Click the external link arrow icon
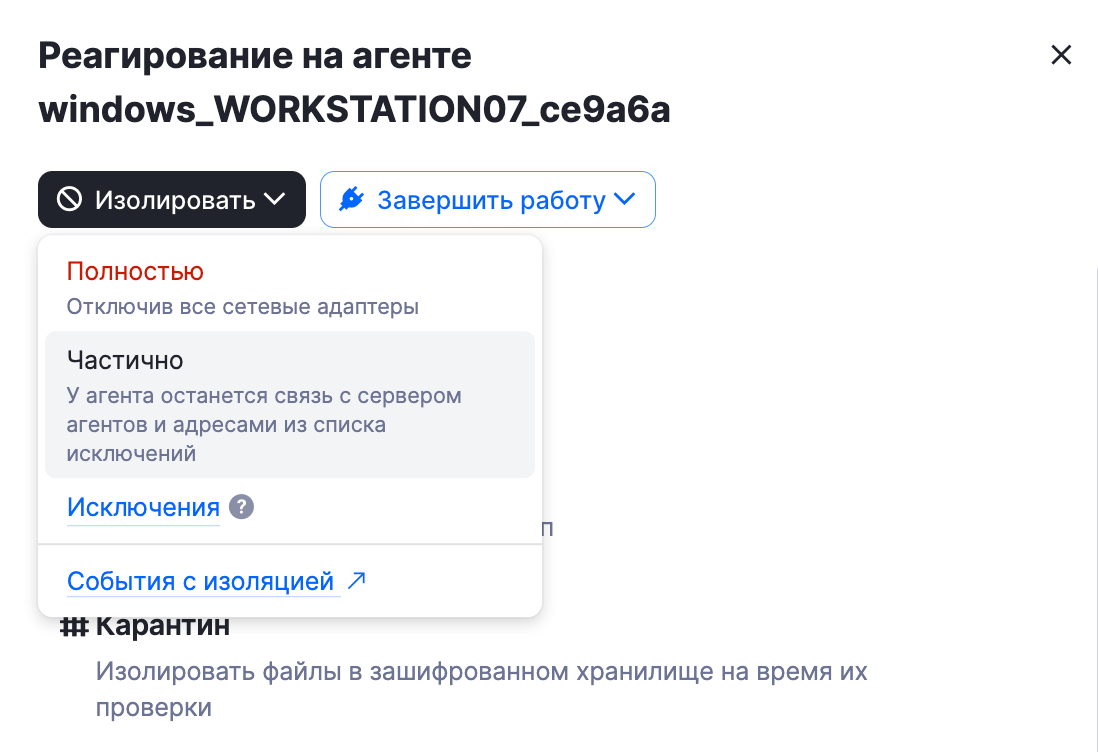1098x752 pixels. (x=356, y=580)
